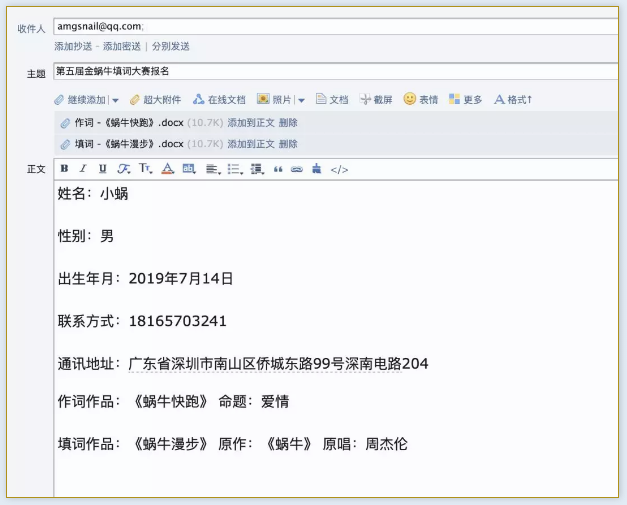The height and width of the screenshot is (505, 627).
Task: Toggle italic text formatting
Action: coord(83,169)
